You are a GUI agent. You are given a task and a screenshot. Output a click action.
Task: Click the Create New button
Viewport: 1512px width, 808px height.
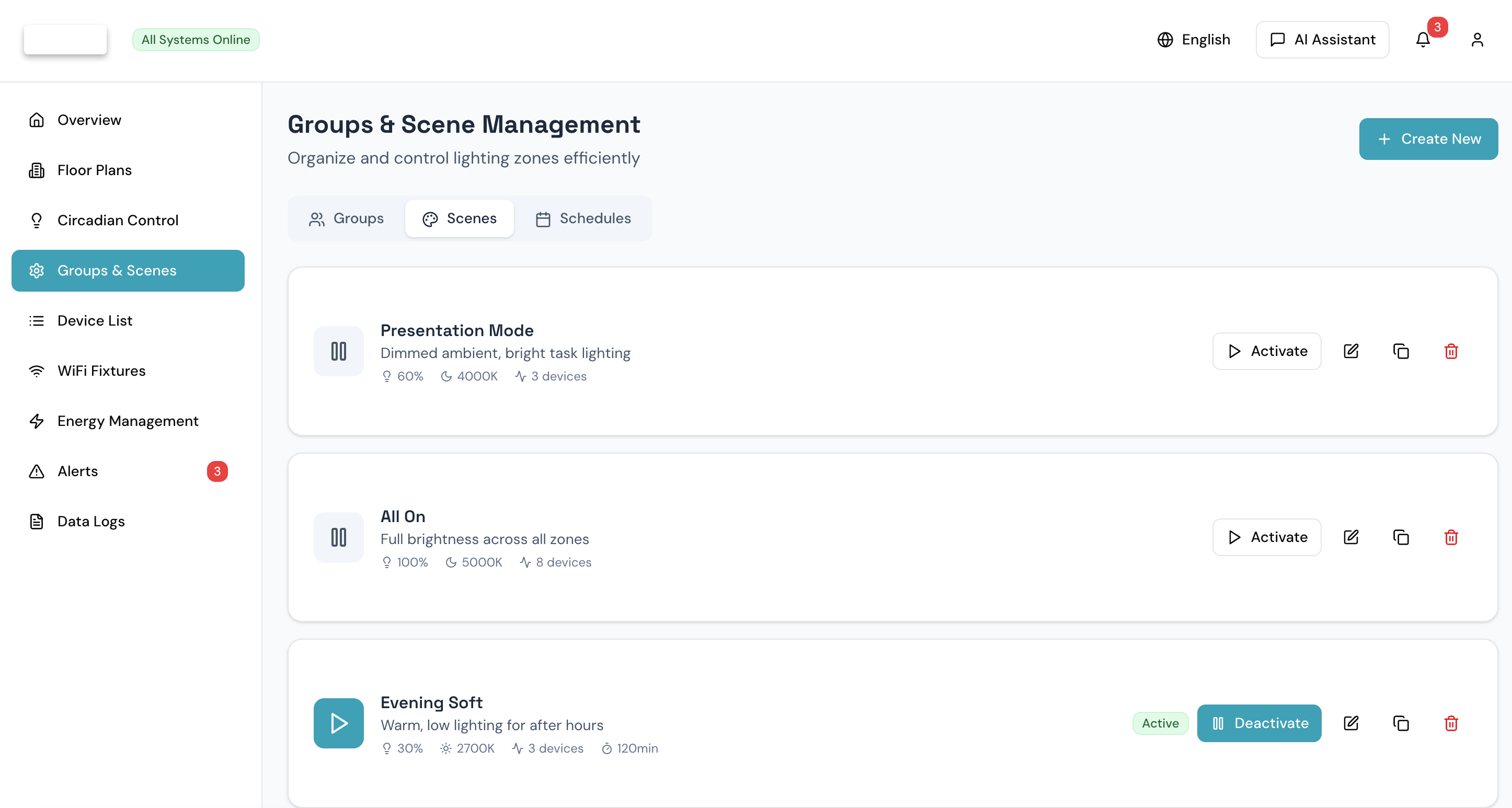[1429, 138]
